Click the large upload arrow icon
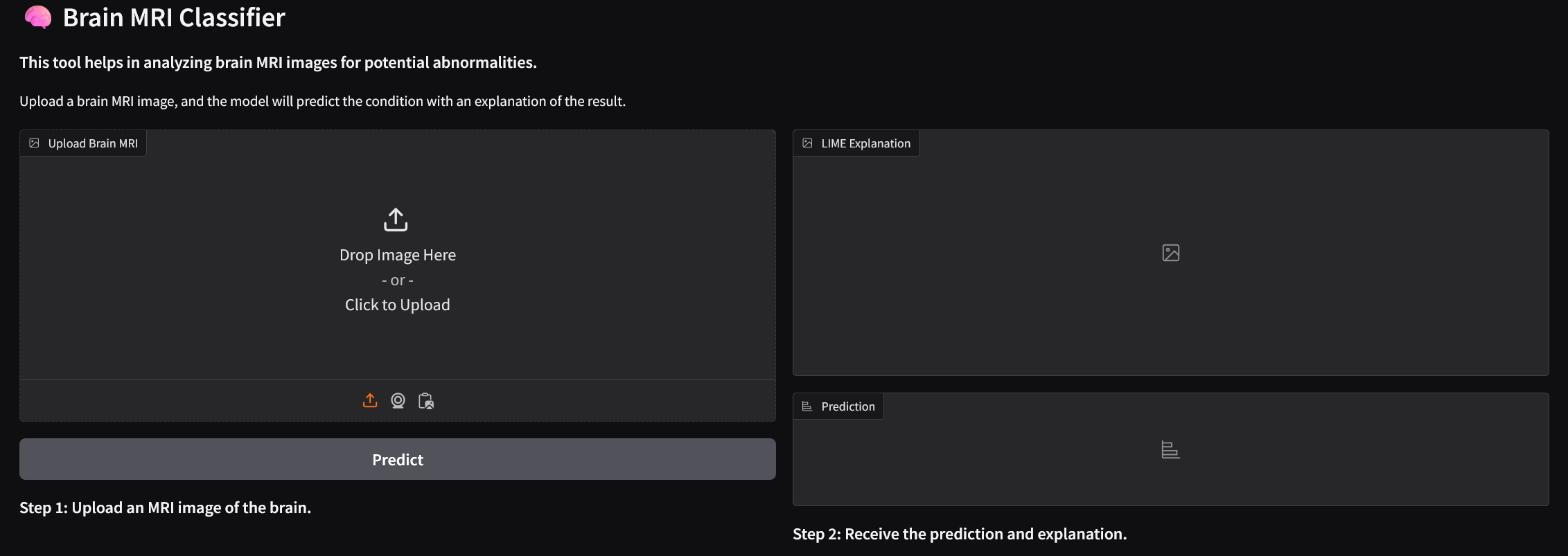 click(x=396, y=219)
